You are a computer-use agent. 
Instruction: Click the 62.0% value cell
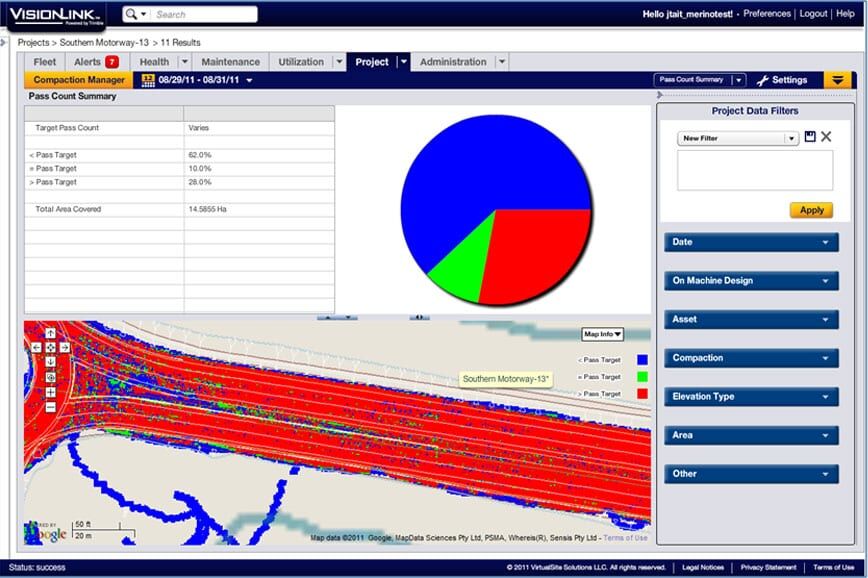click(x=259, y=155)
